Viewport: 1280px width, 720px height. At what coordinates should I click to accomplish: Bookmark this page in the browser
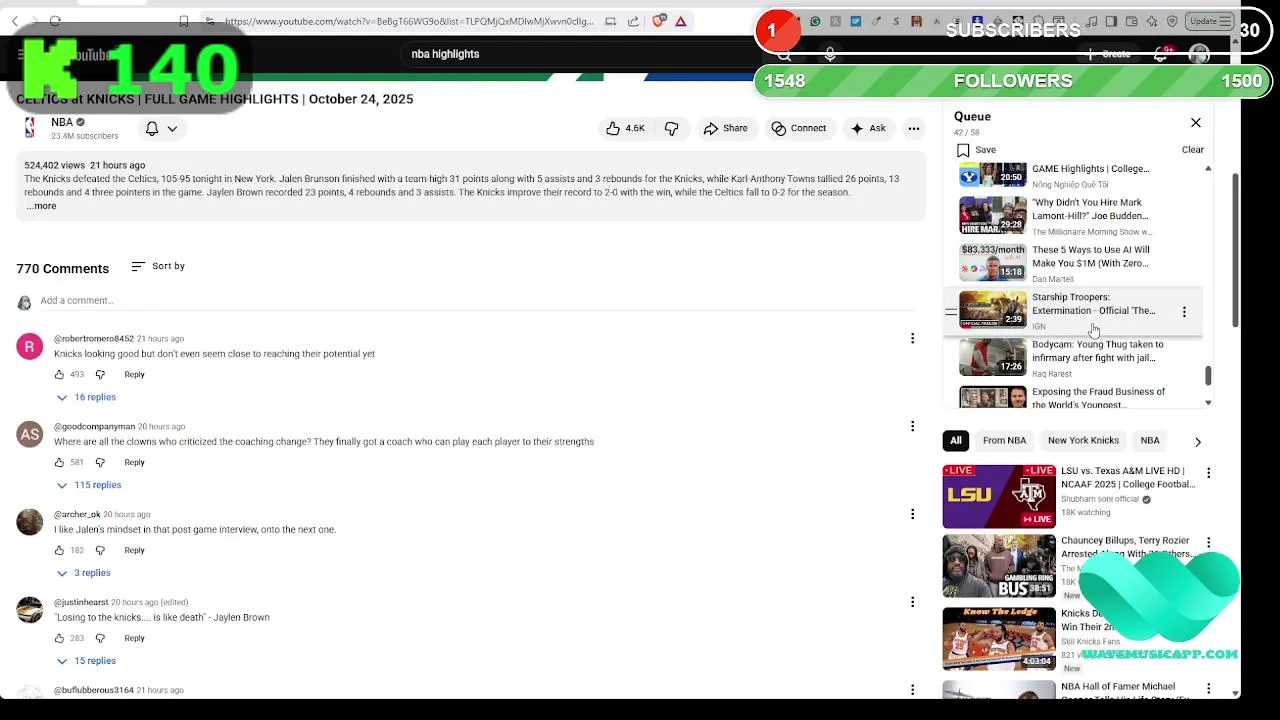click(184, 21)
